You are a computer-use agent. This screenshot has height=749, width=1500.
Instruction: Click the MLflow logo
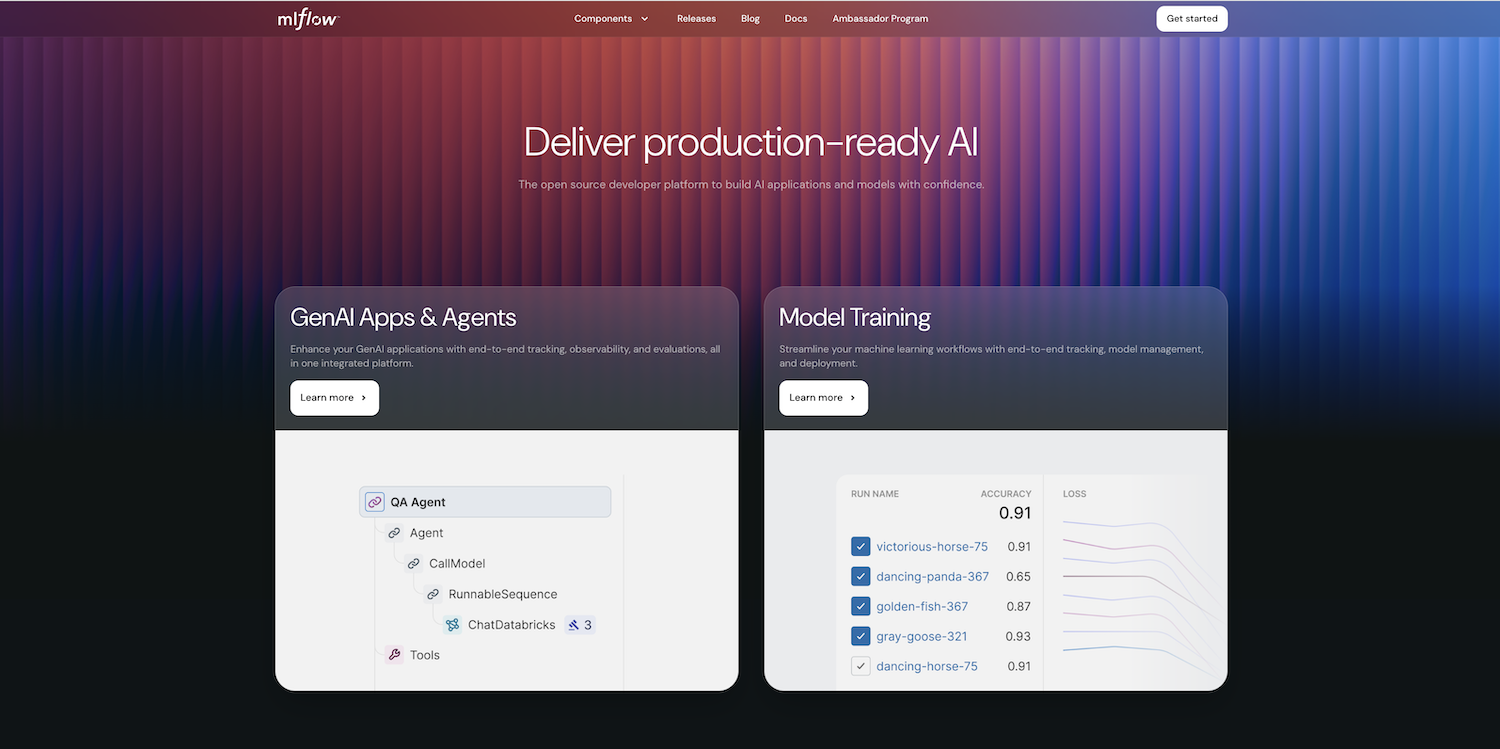click(x=308, y=19)
